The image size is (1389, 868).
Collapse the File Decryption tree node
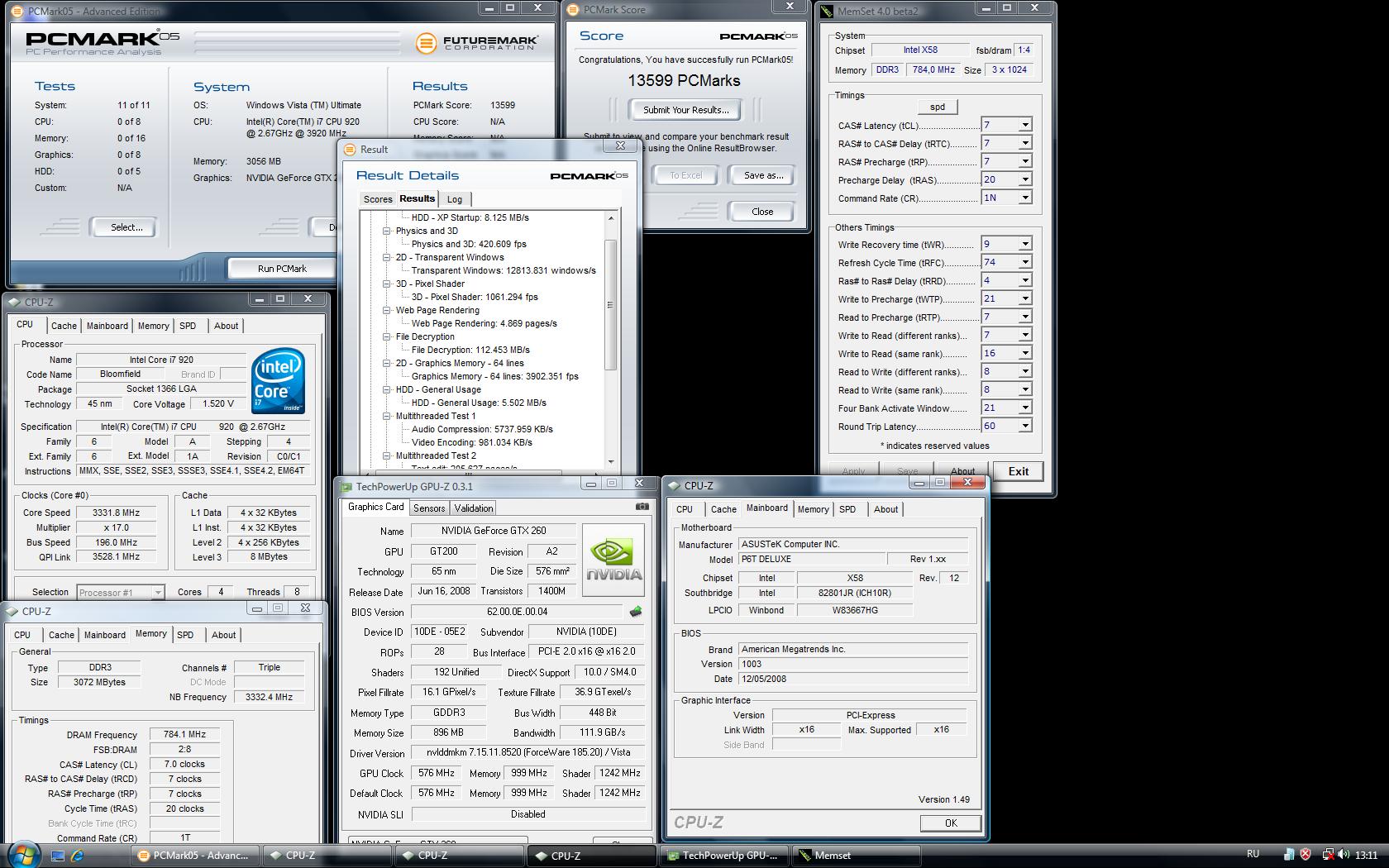386,337
